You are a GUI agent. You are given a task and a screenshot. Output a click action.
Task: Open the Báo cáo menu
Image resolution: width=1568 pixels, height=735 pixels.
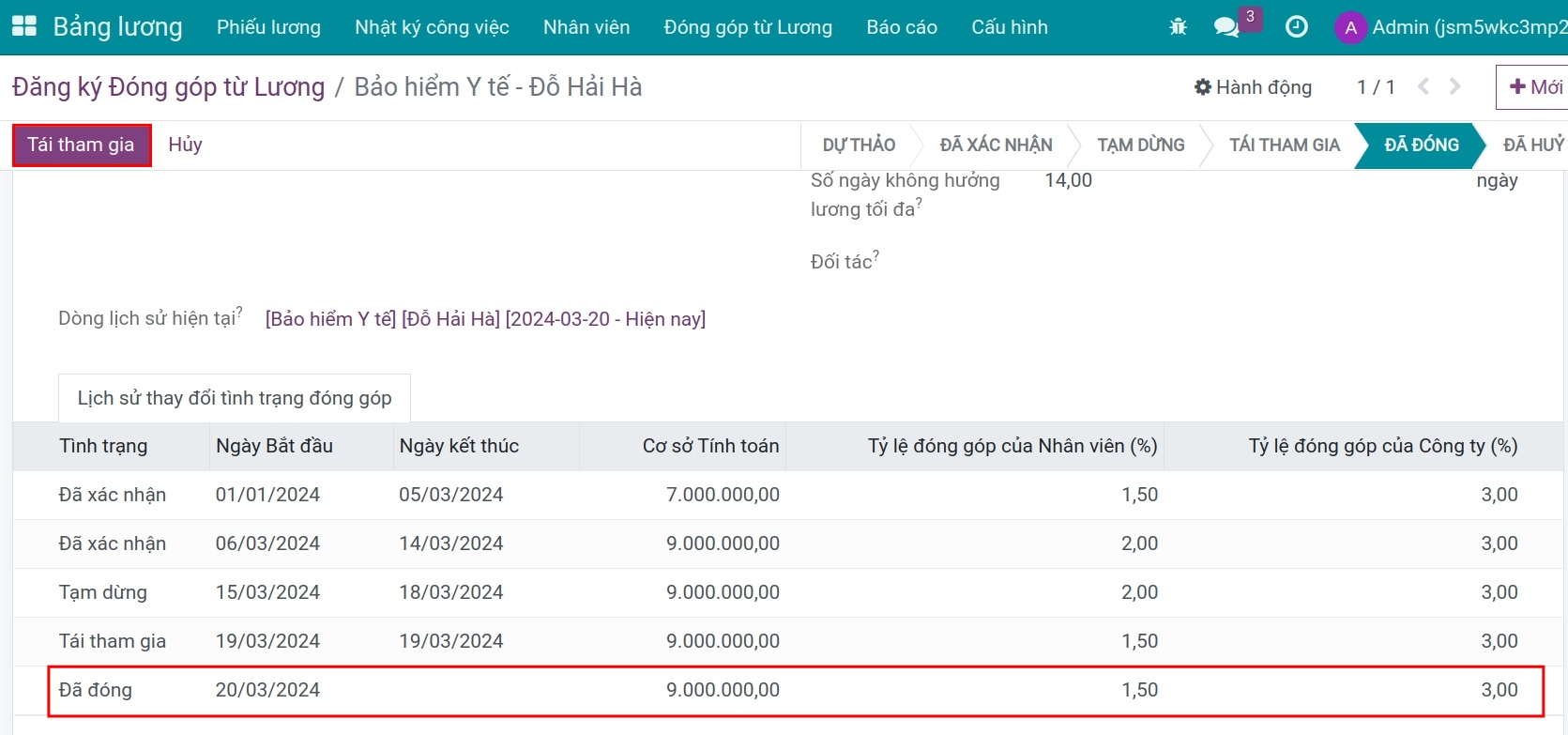click(901, 27)
